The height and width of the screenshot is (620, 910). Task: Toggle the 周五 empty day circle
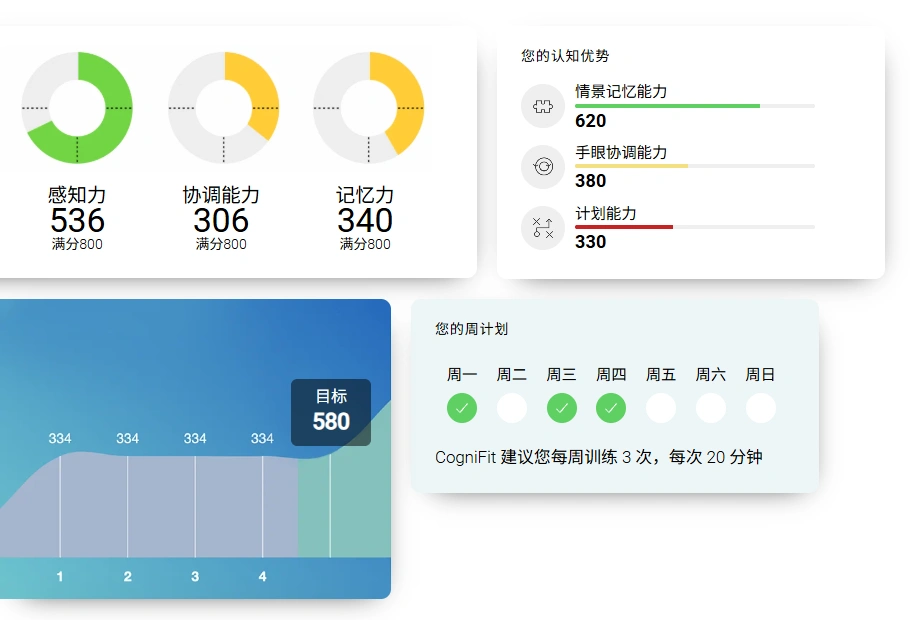point(661,408)
